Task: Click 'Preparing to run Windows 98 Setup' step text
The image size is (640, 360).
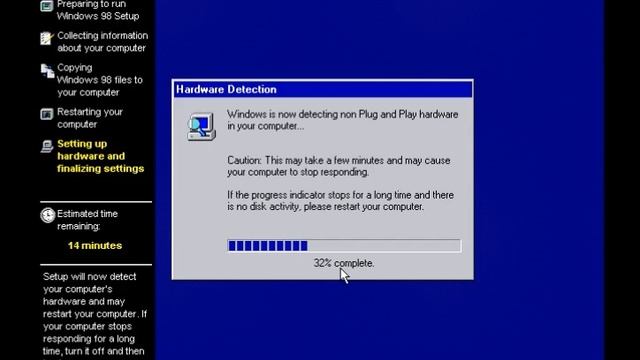Action: (98, 10)
